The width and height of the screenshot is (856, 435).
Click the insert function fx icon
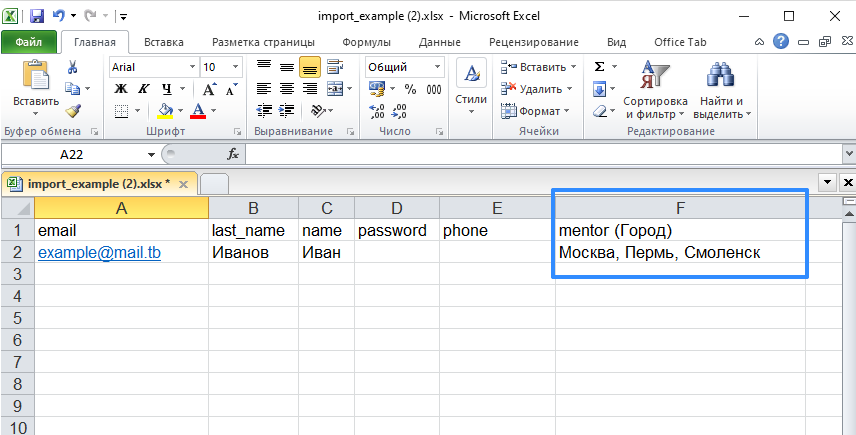point(233,154)
